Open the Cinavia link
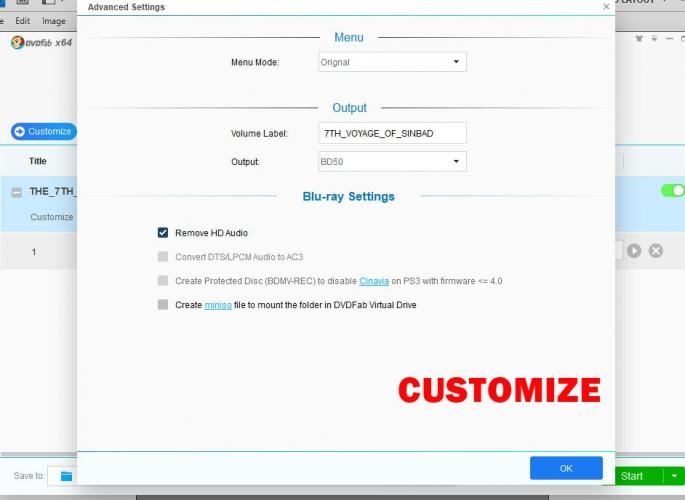The height and width of the screenshot is (500, 685). pyautogui.click(x=374, y=281)
